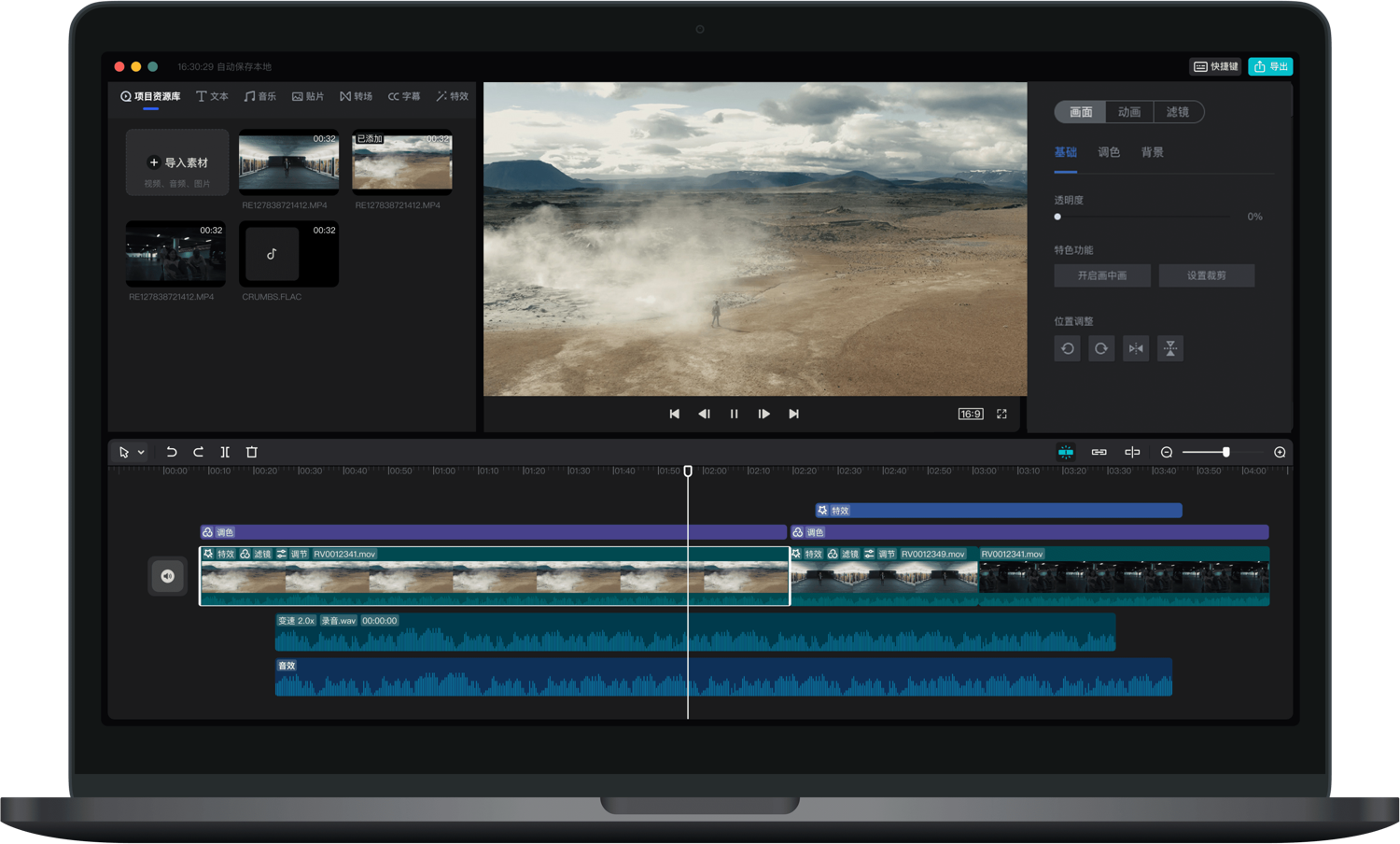Enter fullscreen preview mode
Image resolution: width=1400 pixels, height=844 pixels.
1001,414
